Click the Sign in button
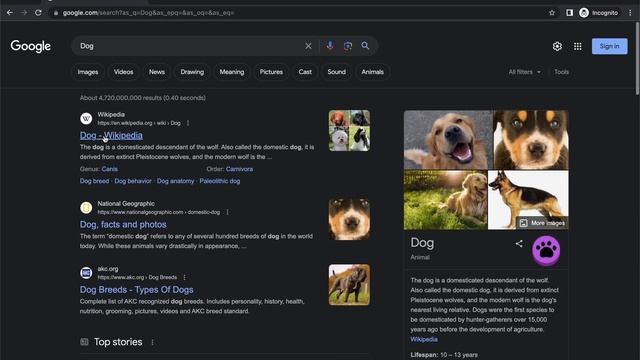 [609, 46]
